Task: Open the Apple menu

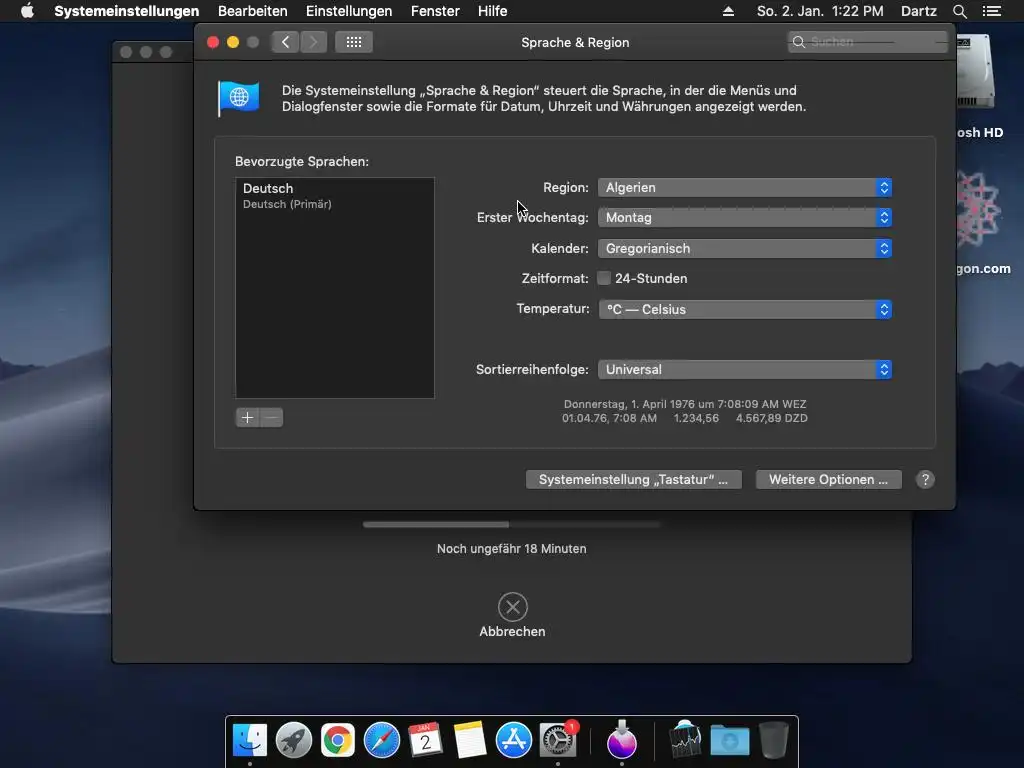Action: click(27, 11)
